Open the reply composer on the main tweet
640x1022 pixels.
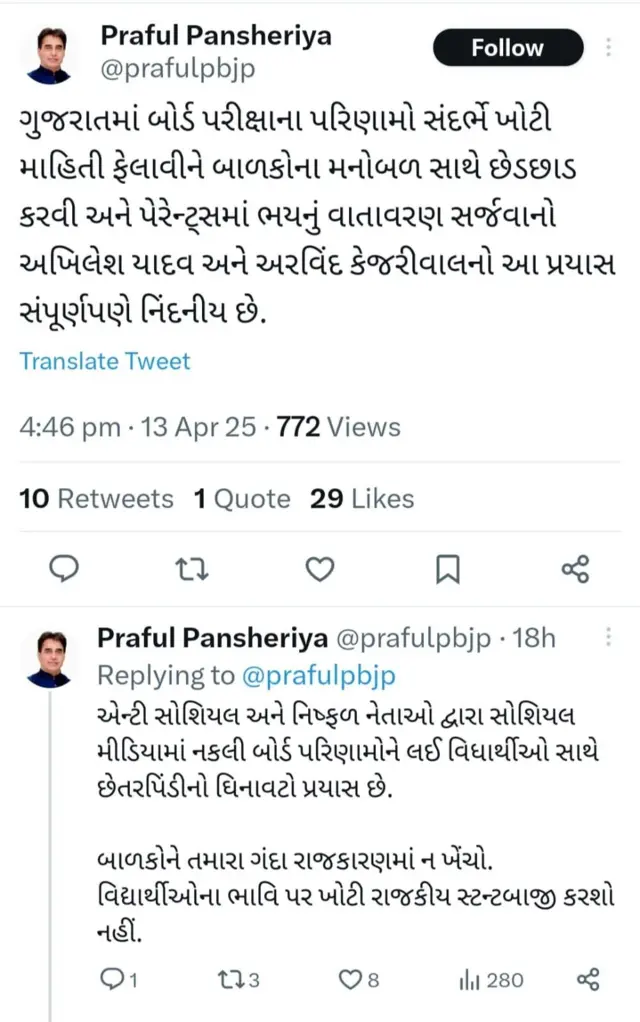coord(64,569)
